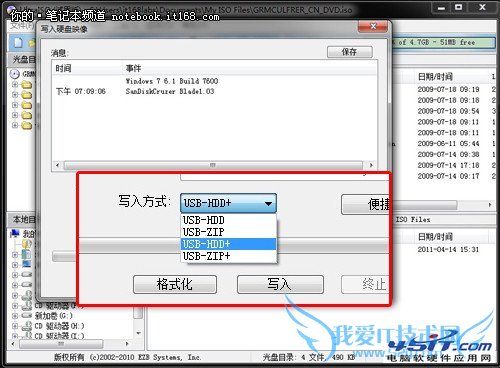Click the 日期/时间 header in local file list

click(x=435, y=237)
